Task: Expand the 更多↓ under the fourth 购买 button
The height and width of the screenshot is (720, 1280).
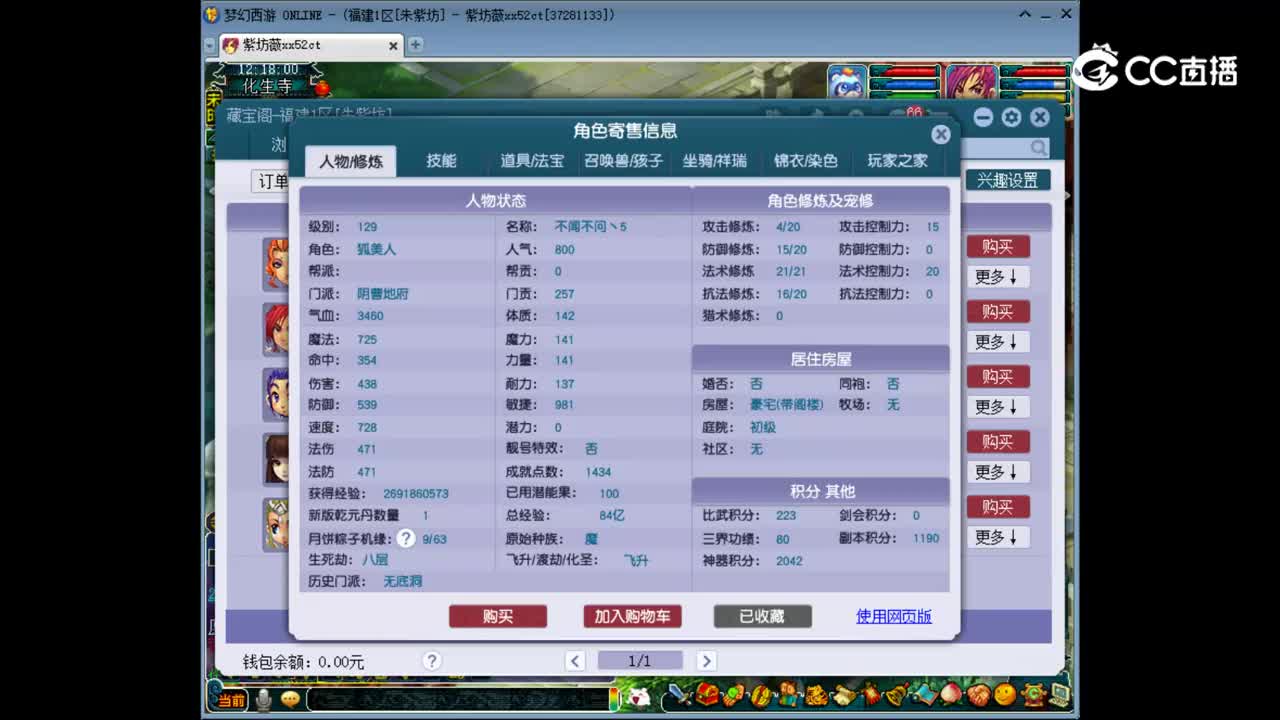Action: 997,472
